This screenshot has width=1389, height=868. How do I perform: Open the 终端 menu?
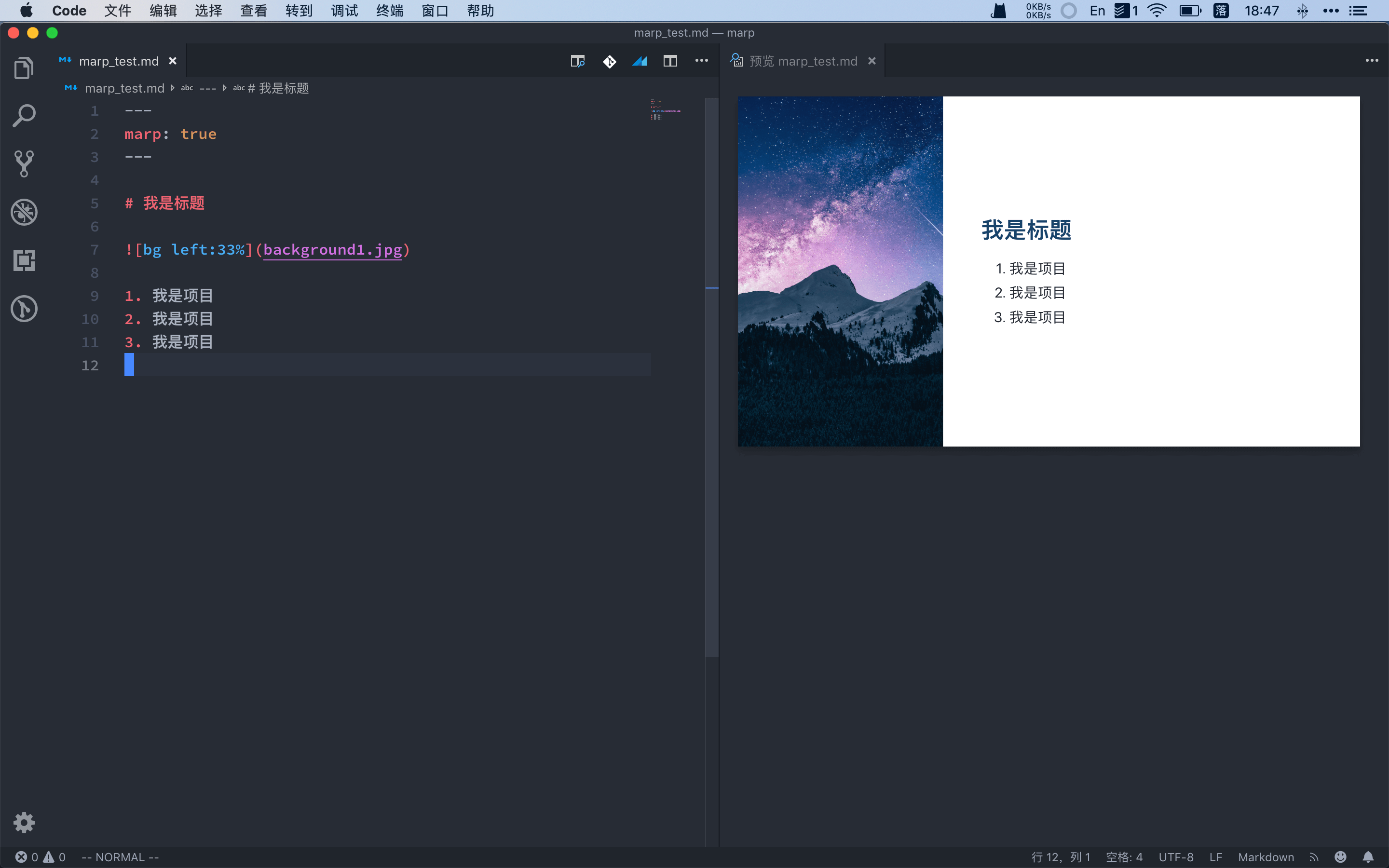coord(390,11)
